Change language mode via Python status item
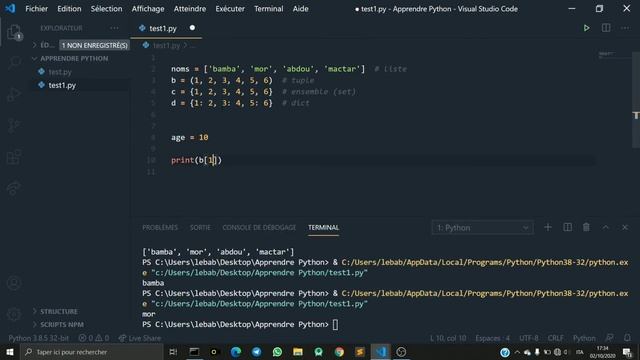 point(584,338)
